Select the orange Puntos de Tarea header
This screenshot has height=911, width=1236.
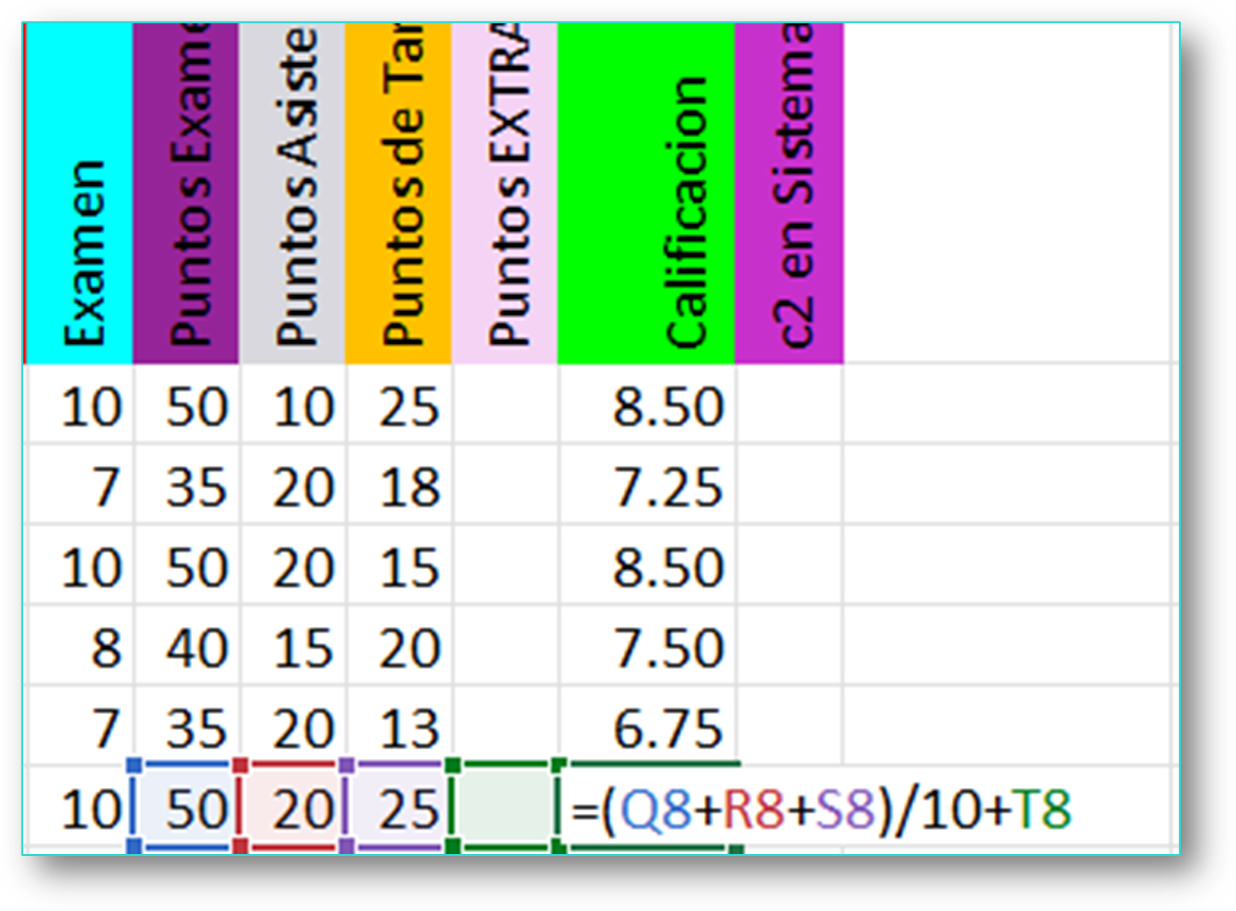(x=399, y=195)
